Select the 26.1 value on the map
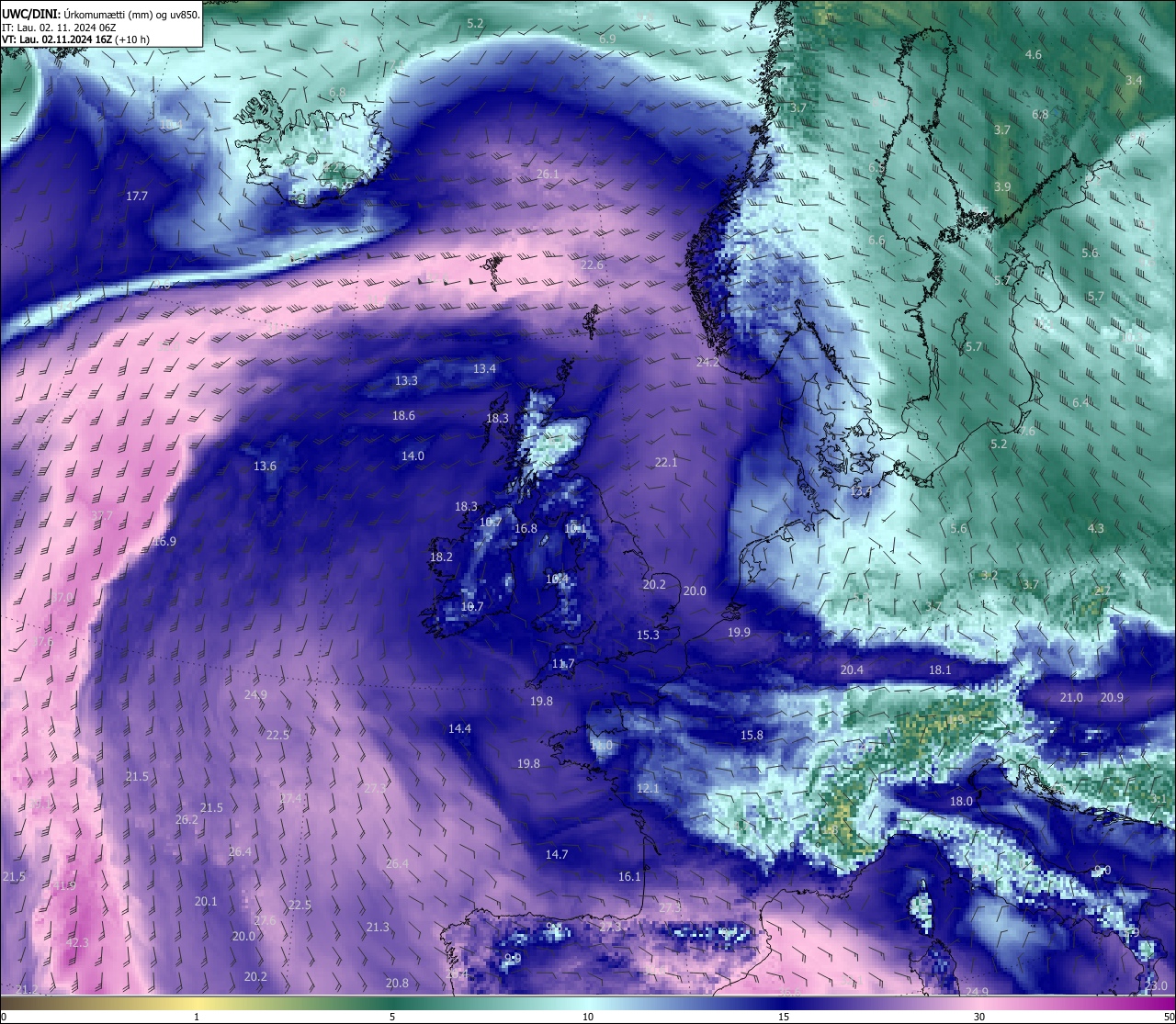This screenshot has width=1176, height=1024. (548, 174)
